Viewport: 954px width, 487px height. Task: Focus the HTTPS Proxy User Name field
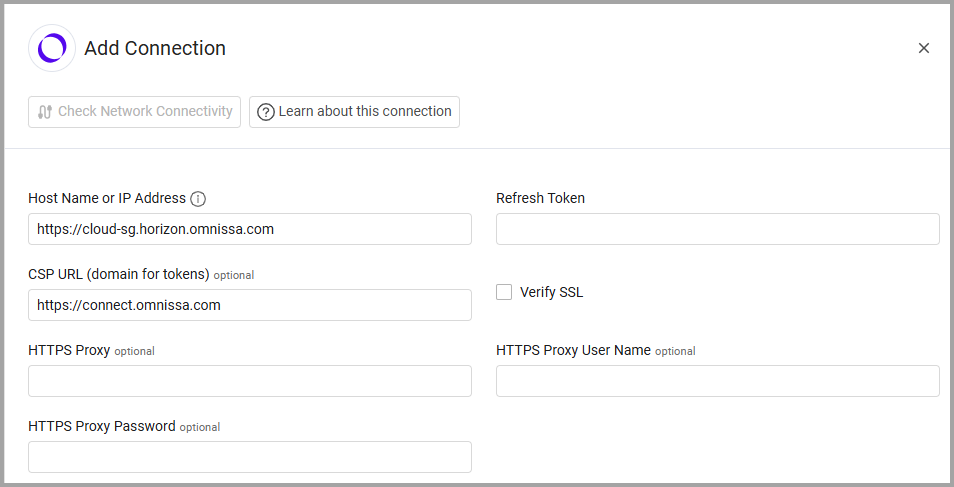tap(718, 381)
